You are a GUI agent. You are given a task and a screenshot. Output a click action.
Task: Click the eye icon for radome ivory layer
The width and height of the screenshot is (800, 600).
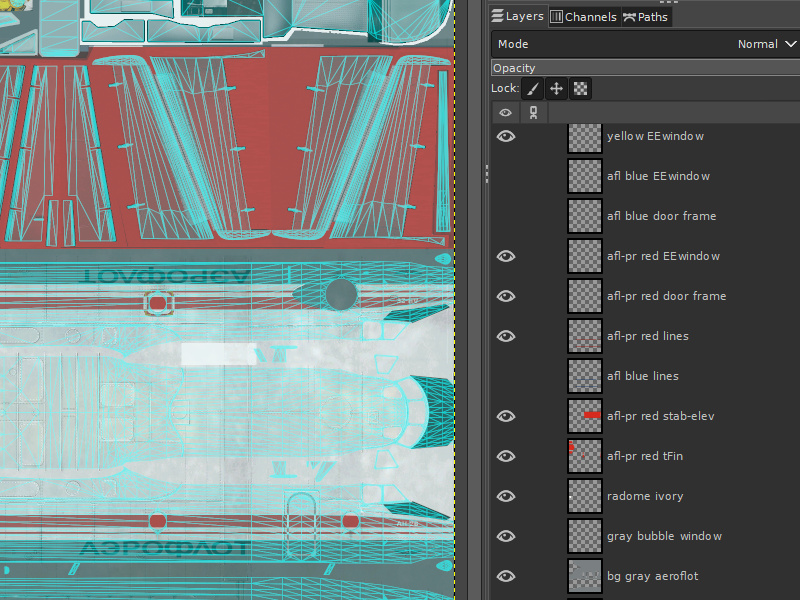tap(506, 496)
